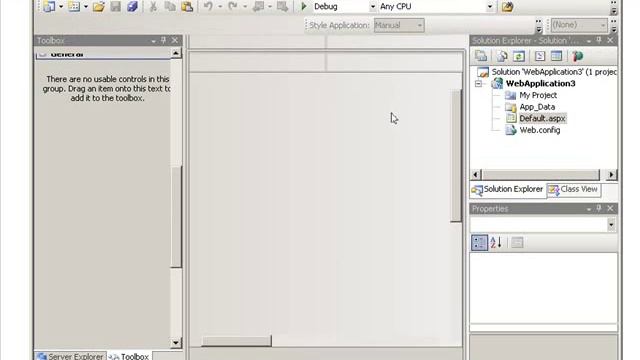The image size is (640, 360).
Task: Toggle Show All Files in Solution Explorer
Action: point(502,56)
